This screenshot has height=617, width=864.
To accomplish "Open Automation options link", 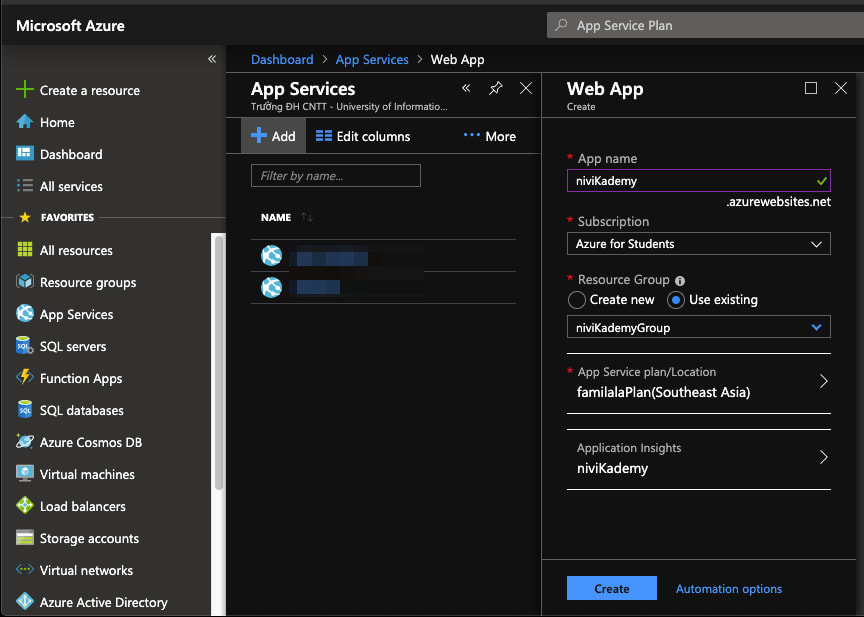I will pyautogui.click(x=728, y=588).
